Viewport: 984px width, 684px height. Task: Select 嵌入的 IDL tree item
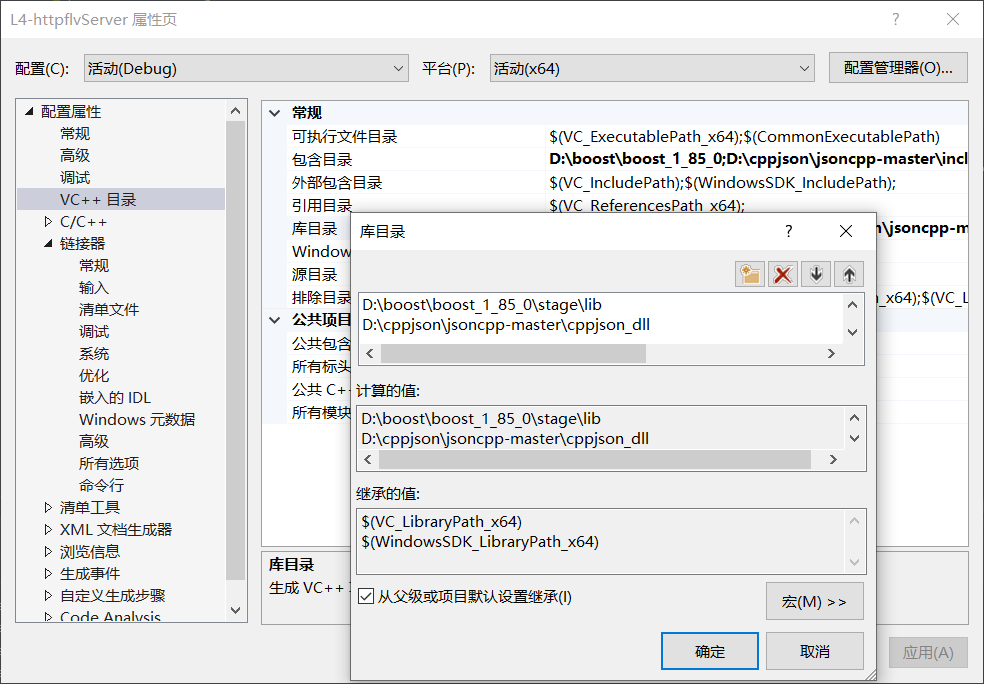tap(115, 397)
